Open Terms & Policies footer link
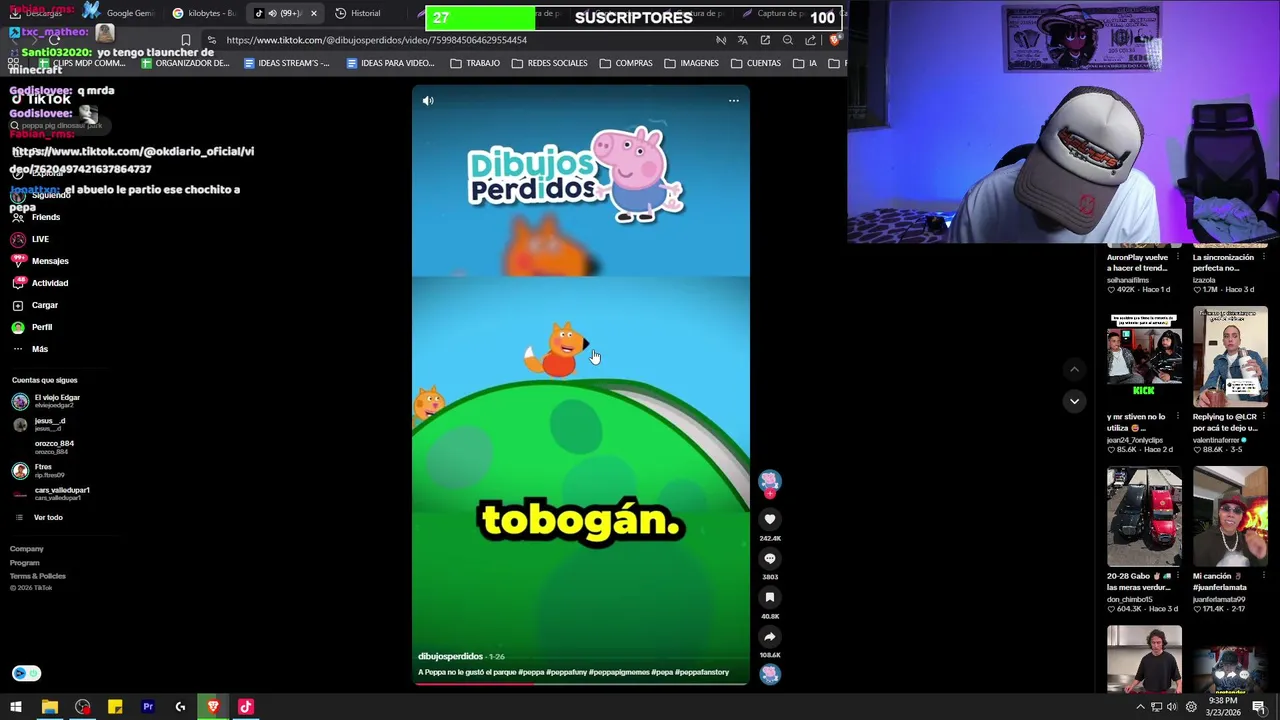Screen dimensions: 1280x720 coord(38,576)
